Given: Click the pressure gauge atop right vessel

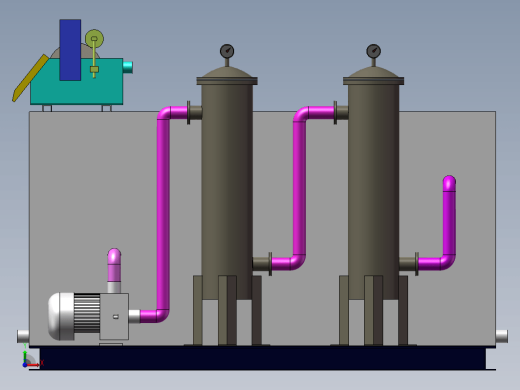Looking at the screenshot, I should [x=374, y=51].
